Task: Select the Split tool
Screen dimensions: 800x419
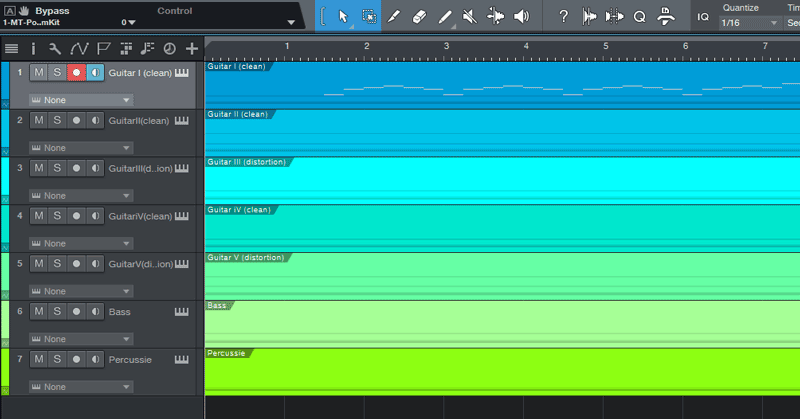Action: tap(394, 16)
